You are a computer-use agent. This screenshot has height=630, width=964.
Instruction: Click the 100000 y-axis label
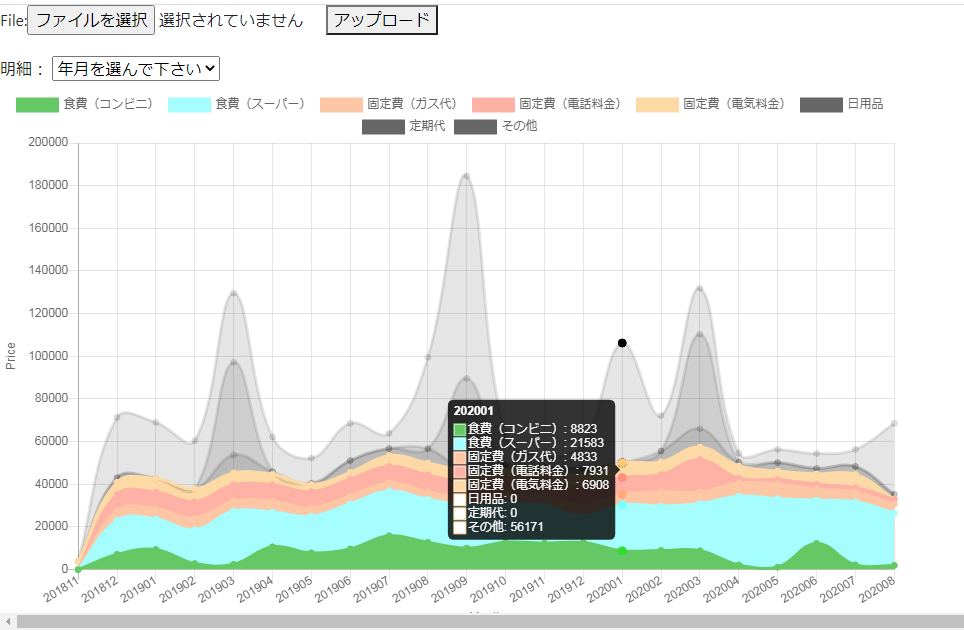[x=48, y=356]
